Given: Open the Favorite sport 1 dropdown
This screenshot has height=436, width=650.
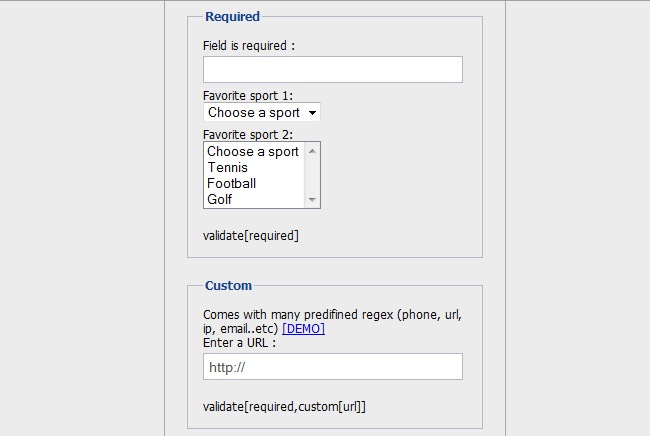Looking at the screenshot, I should point(261,113).
